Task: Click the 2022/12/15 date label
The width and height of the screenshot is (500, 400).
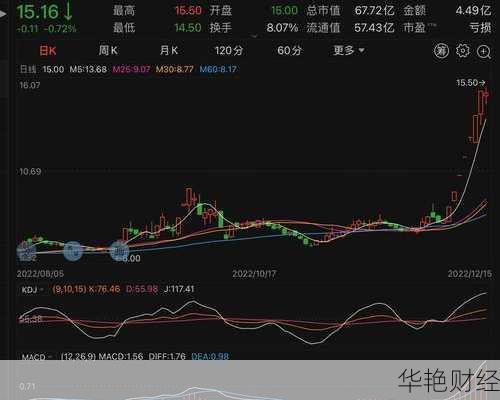Action: pyautogui.click(x=470, y=274)
